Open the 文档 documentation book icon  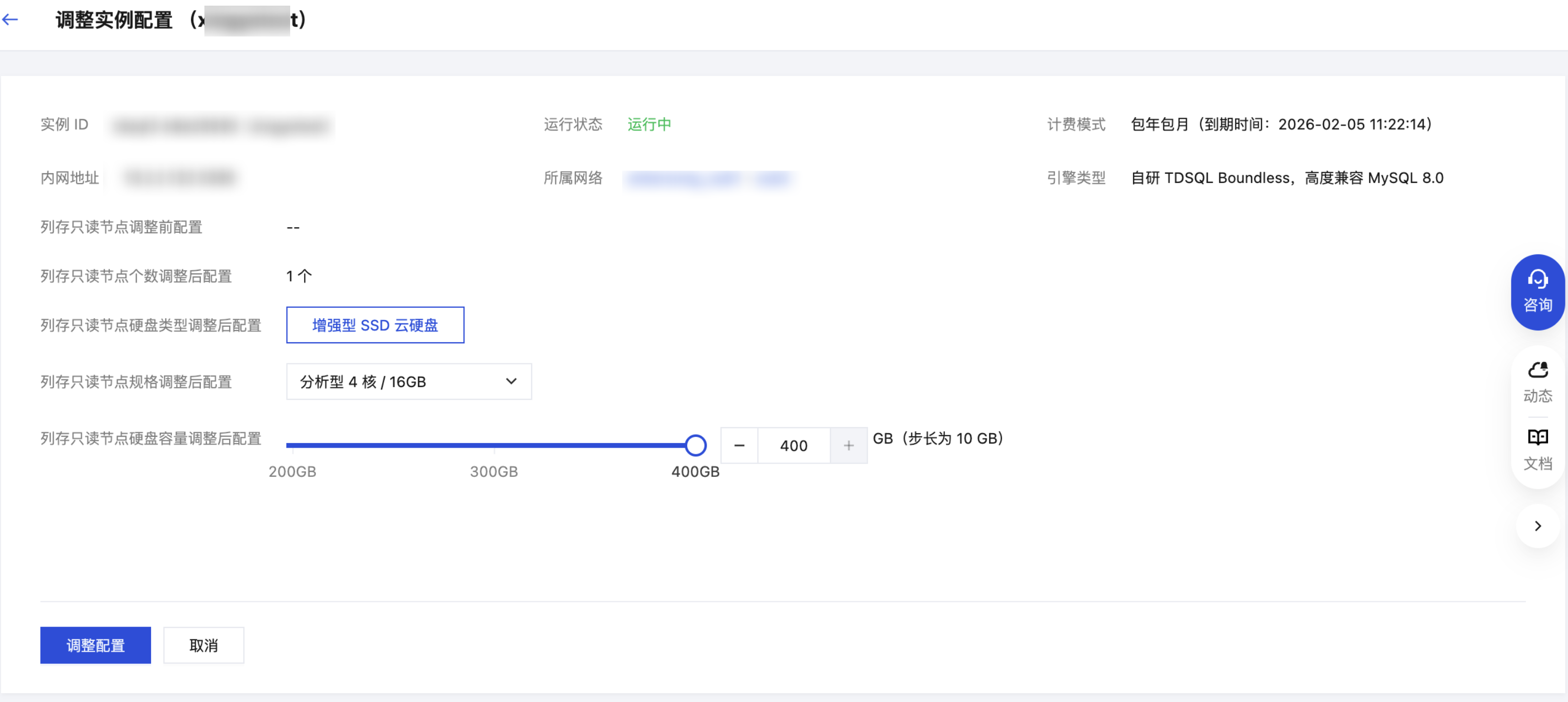pyautogui.click(x=1537, y=449)
